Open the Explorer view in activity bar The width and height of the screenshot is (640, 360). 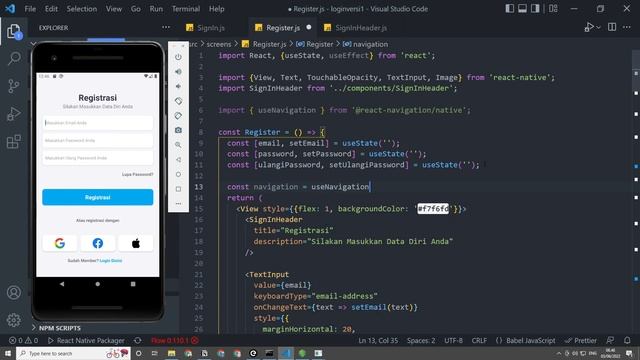(13, 31)
